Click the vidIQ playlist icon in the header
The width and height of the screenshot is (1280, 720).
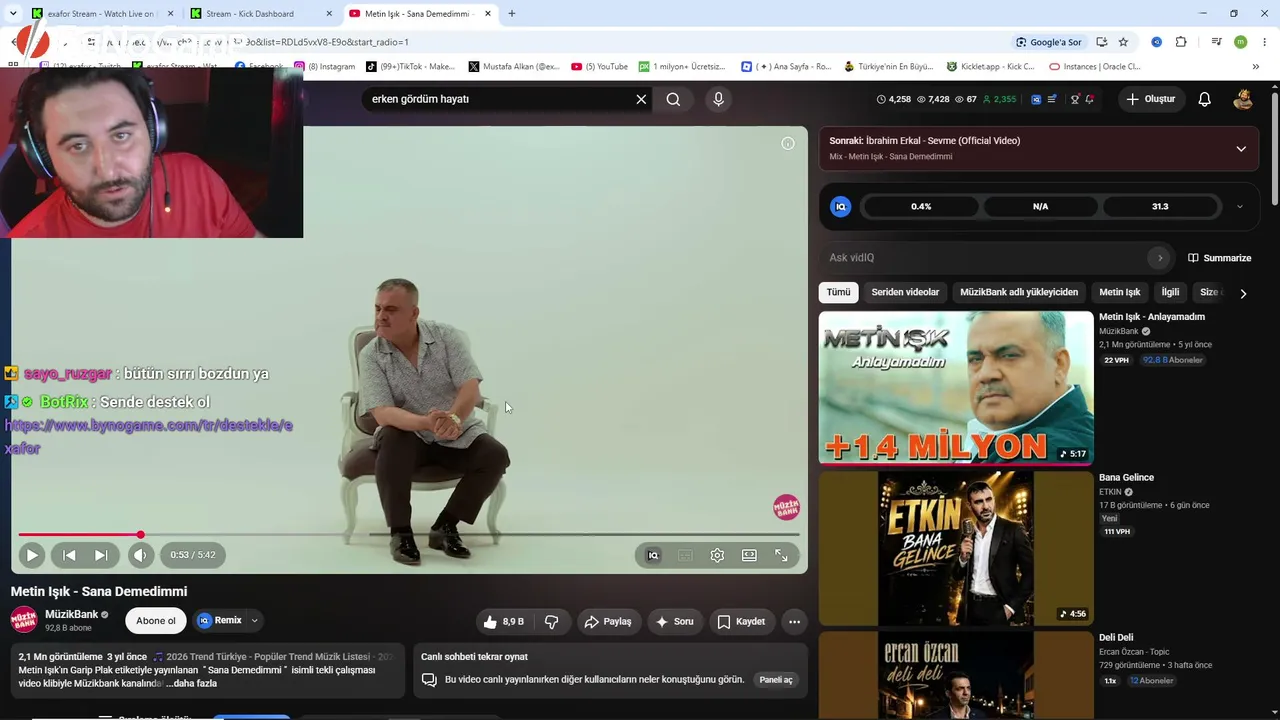[x=1052, y=99]
